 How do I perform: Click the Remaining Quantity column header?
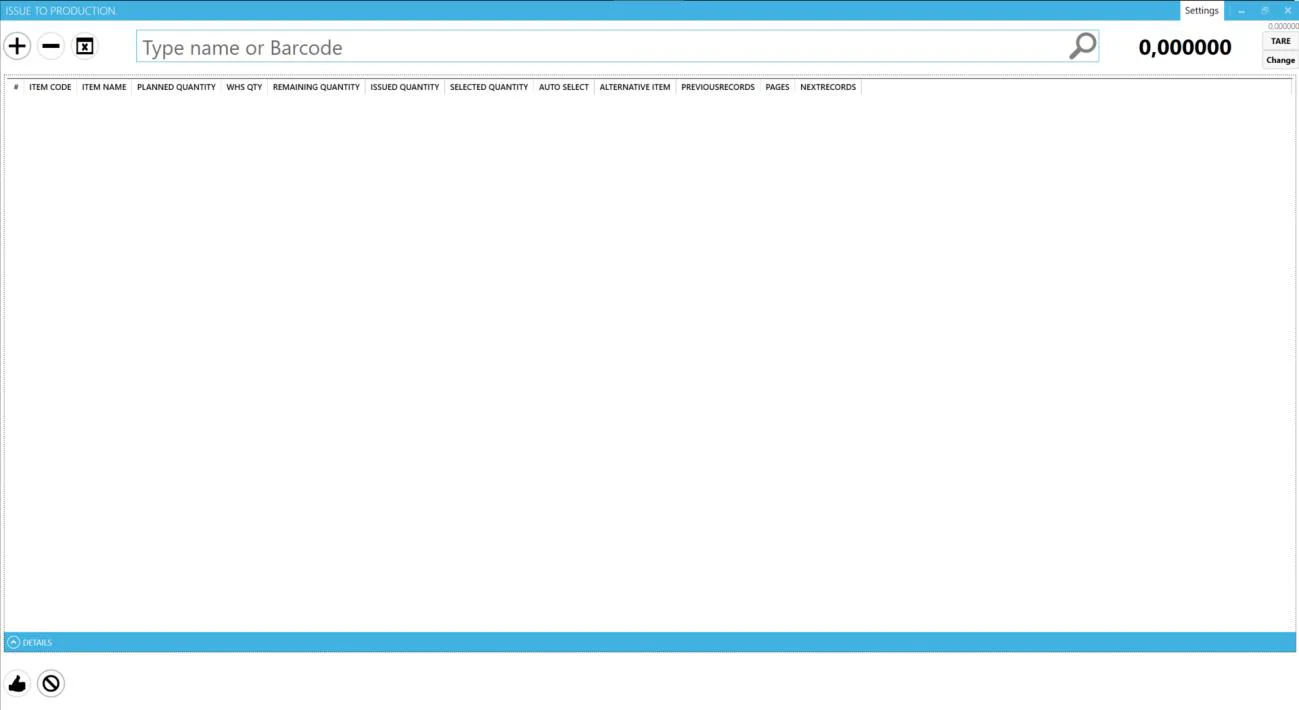click(x=316, y=87)
